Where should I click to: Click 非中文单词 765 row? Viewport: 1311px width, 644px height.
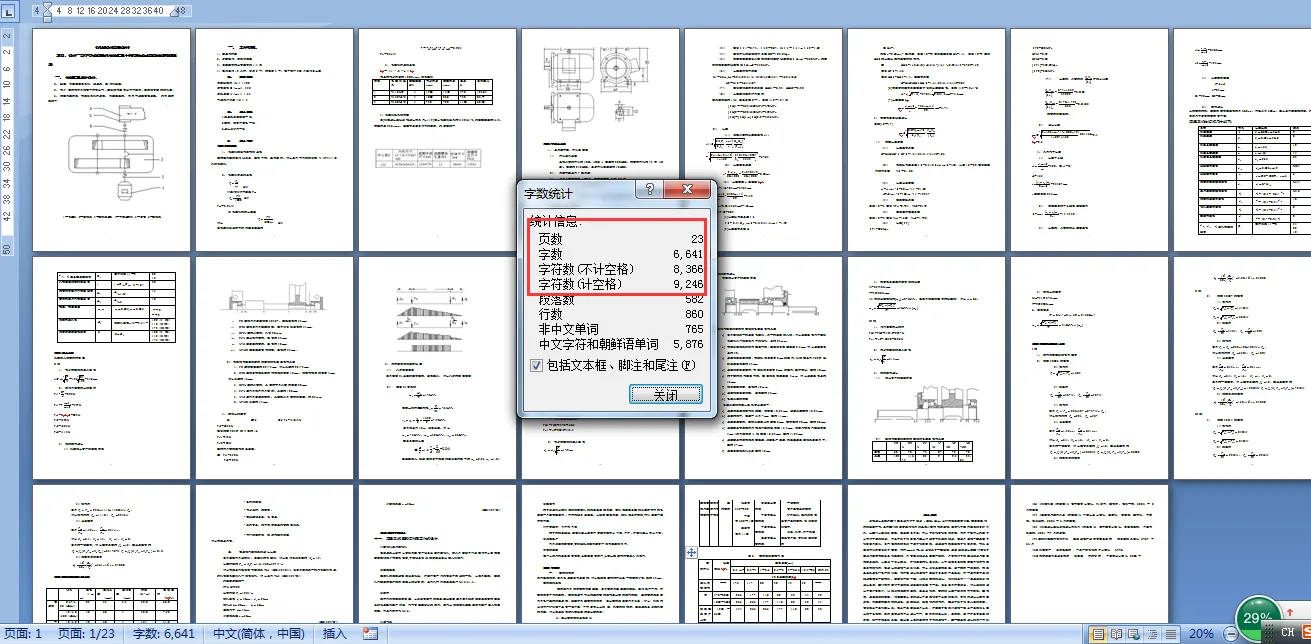(x=620, y=329)
